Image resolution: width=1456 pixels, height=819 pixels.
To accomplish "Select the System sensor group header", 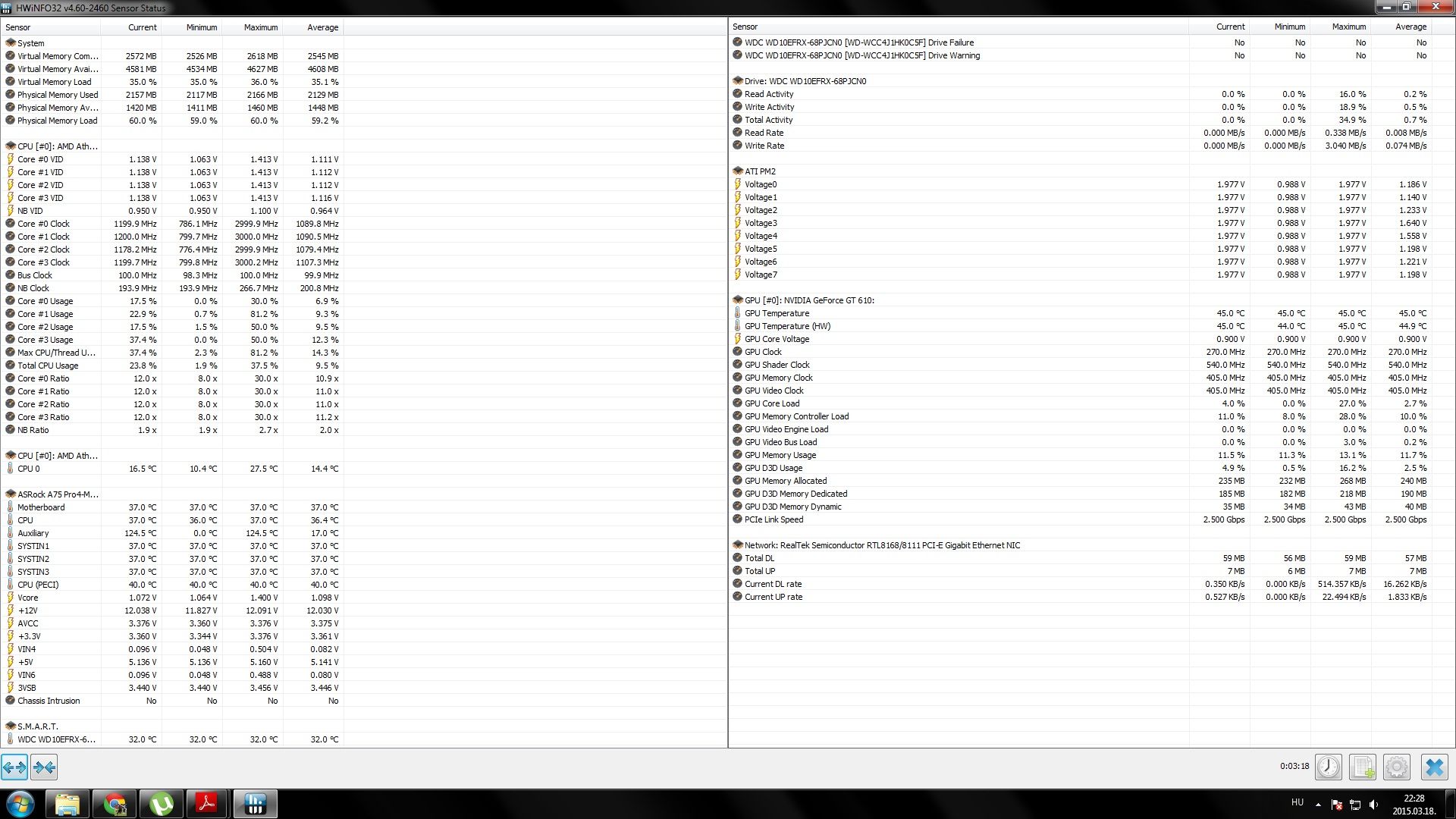I will click(30, 43).
